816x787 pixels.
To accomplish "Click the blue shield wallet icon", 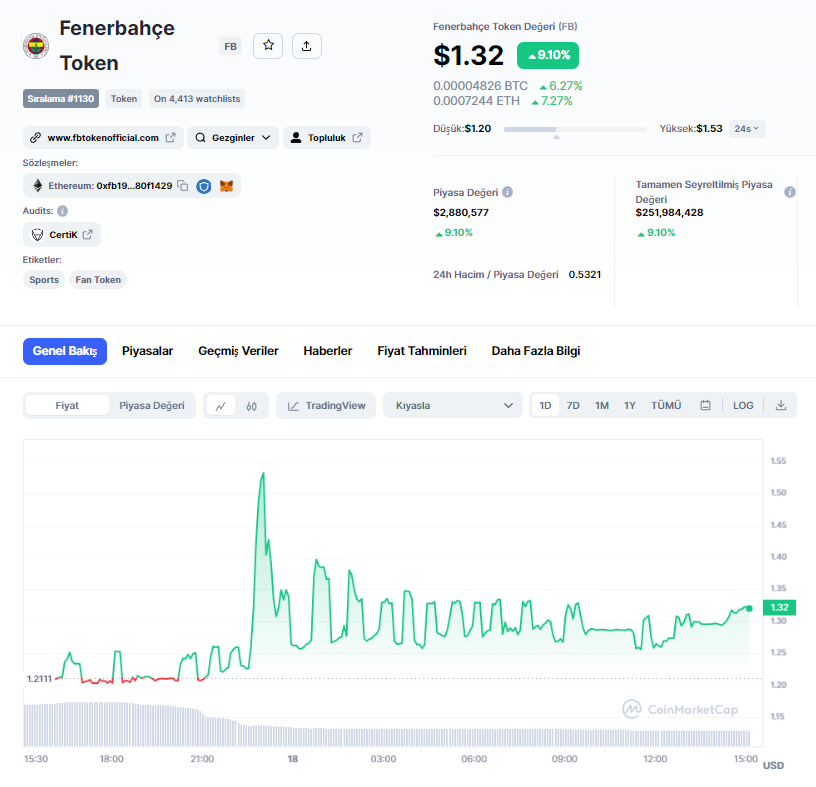I will (204, 186).
